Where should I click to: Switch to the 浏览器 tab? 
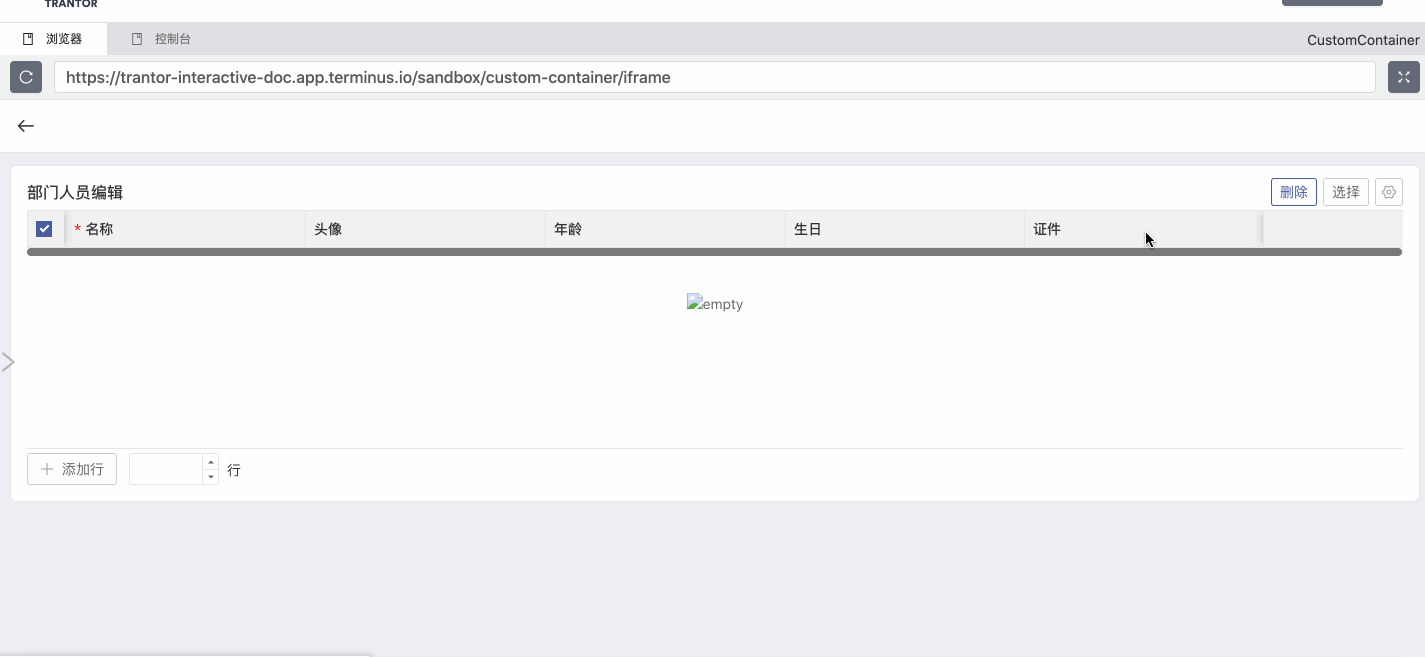[63, 39]
